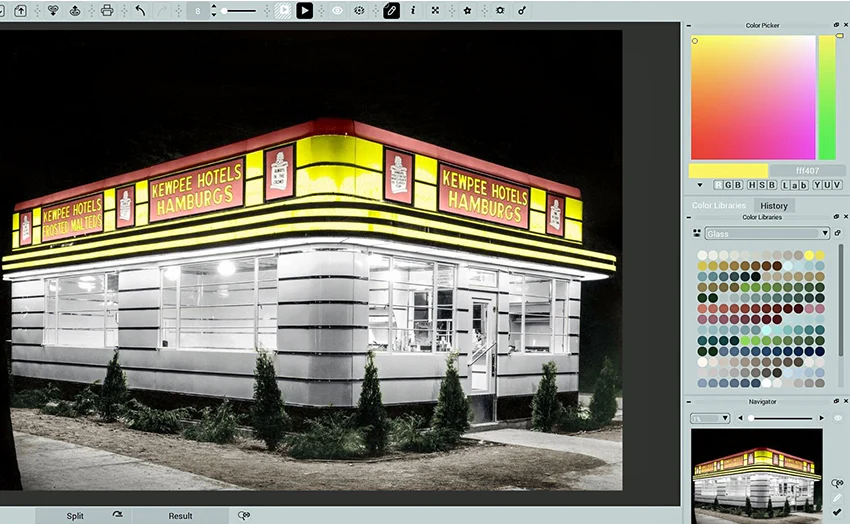
Task: Click the dotted circle eye icon
Action: (359, 10)
